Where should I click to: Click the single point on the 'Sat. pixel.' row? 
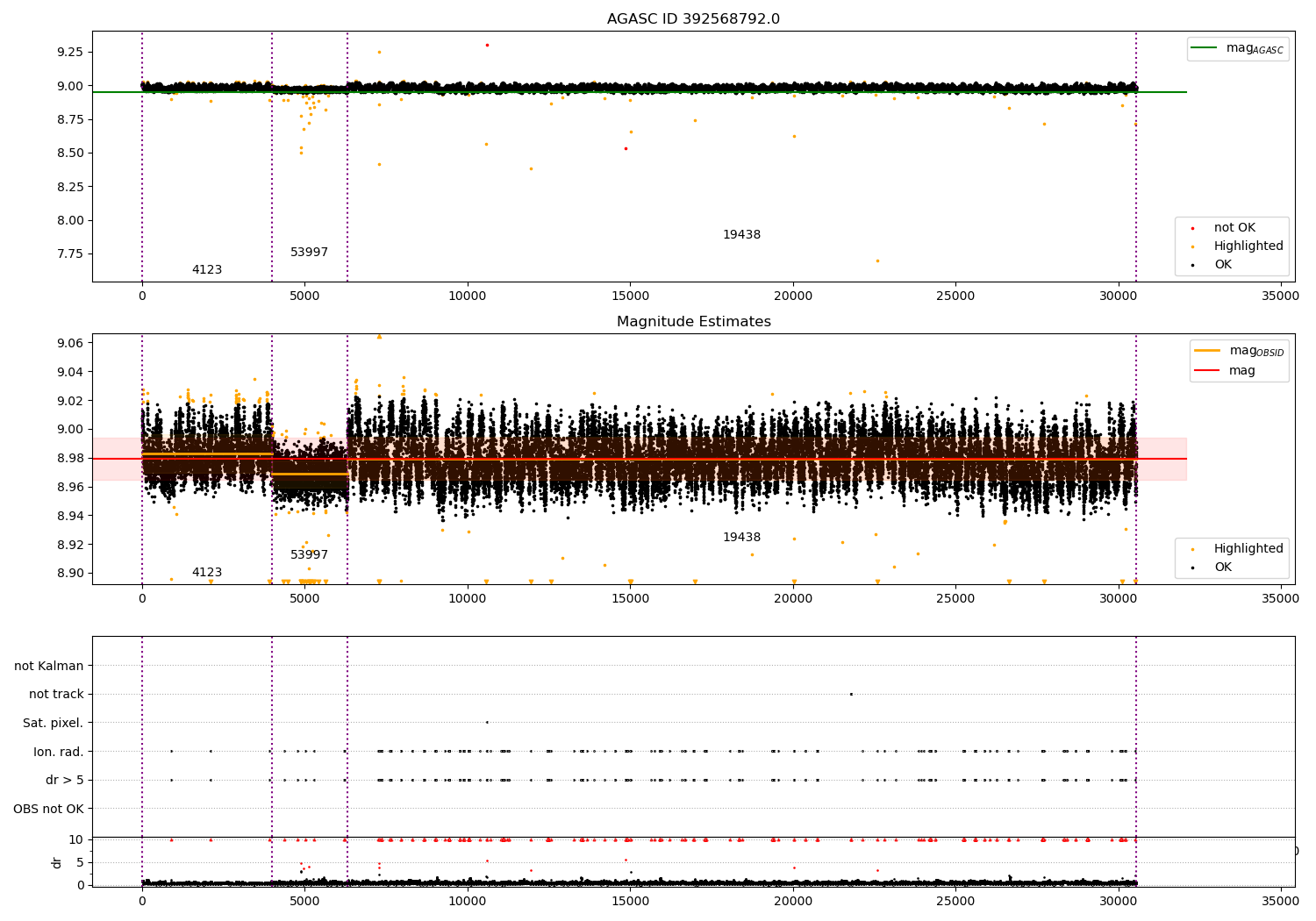tap(487, 722)
